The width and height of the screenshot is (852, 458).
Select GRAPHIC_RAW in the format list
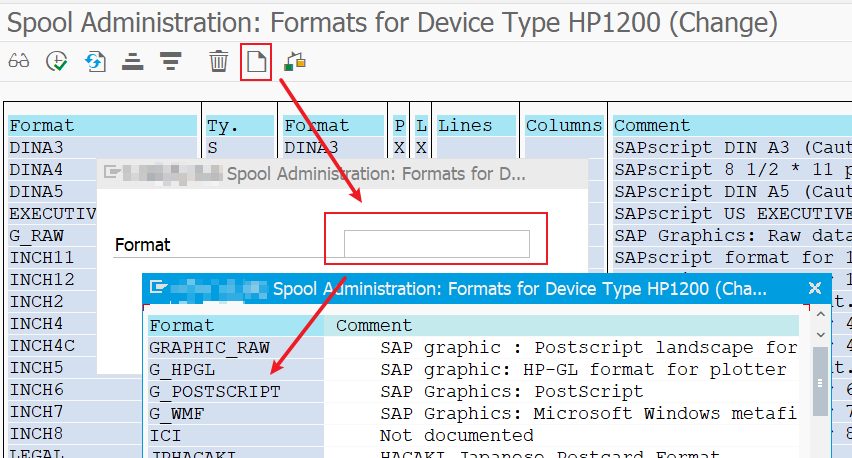pos(209,348)
